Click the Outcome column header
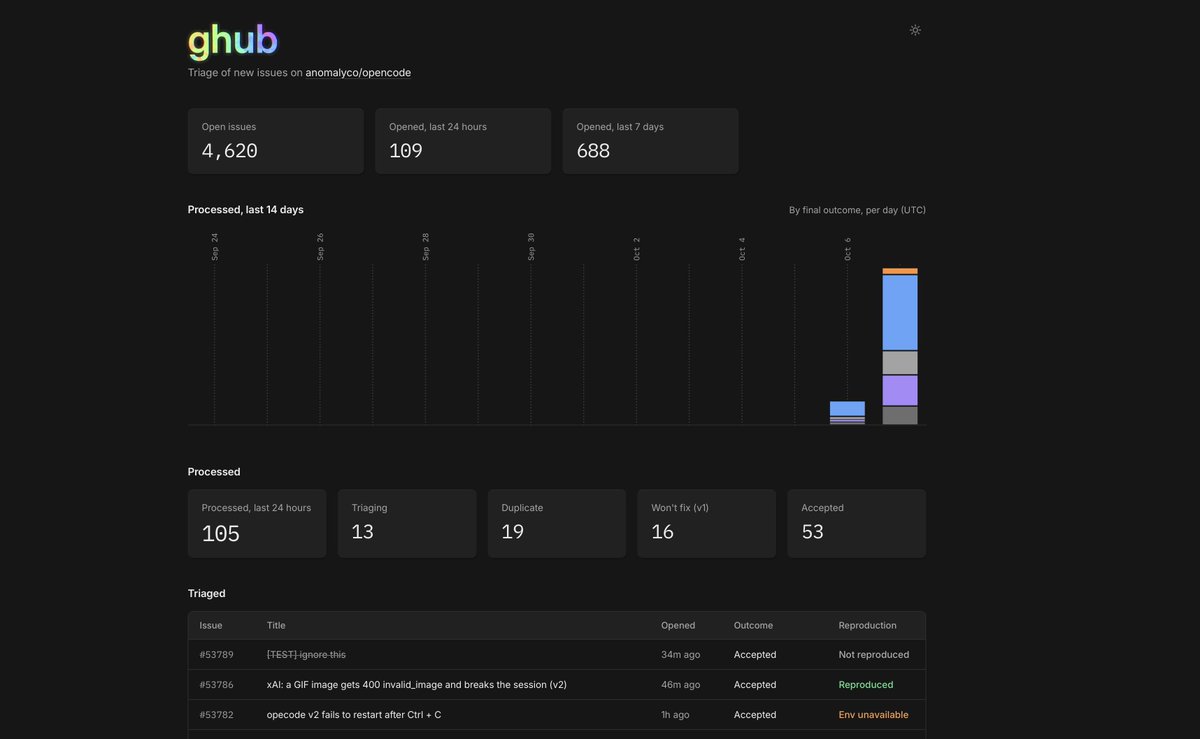The image size is (1200, 739). click(x=754, y=626)
